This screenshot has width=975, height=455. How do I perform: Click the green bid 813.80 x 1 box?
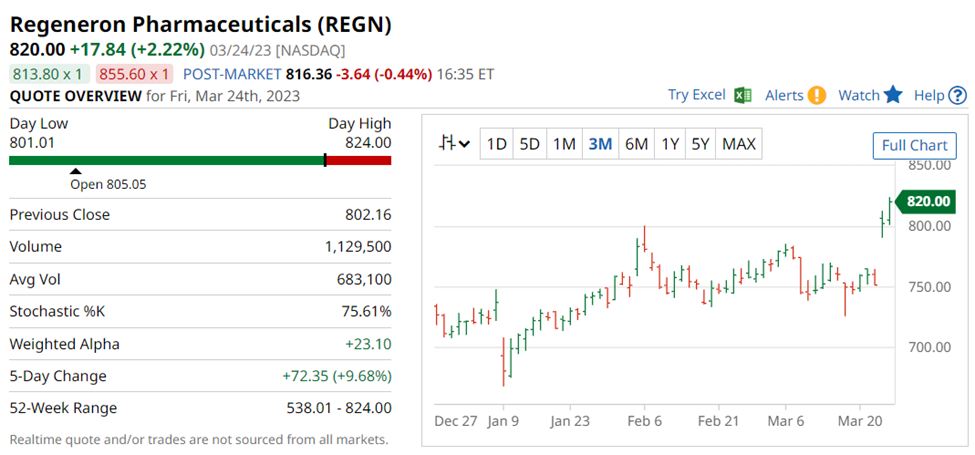[x=50, y=74]
